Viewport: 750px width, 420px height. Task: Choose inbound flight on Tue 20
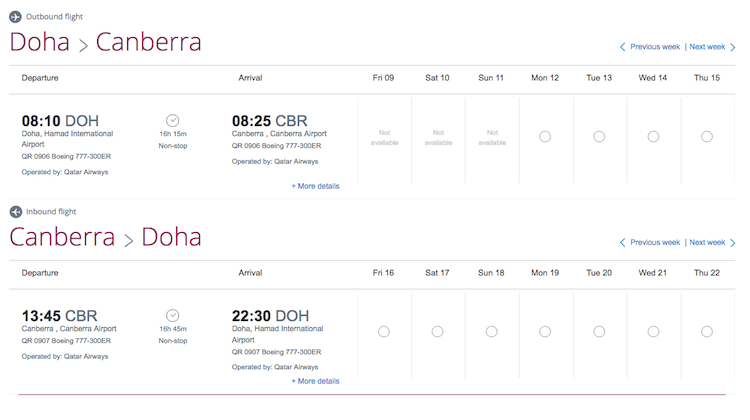[599, 332]
